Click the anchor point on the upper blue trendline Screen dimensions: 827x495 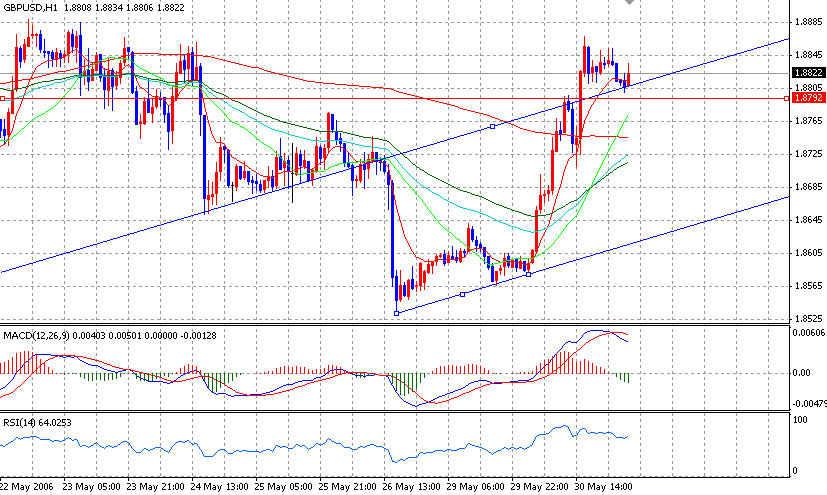[493, 127]
